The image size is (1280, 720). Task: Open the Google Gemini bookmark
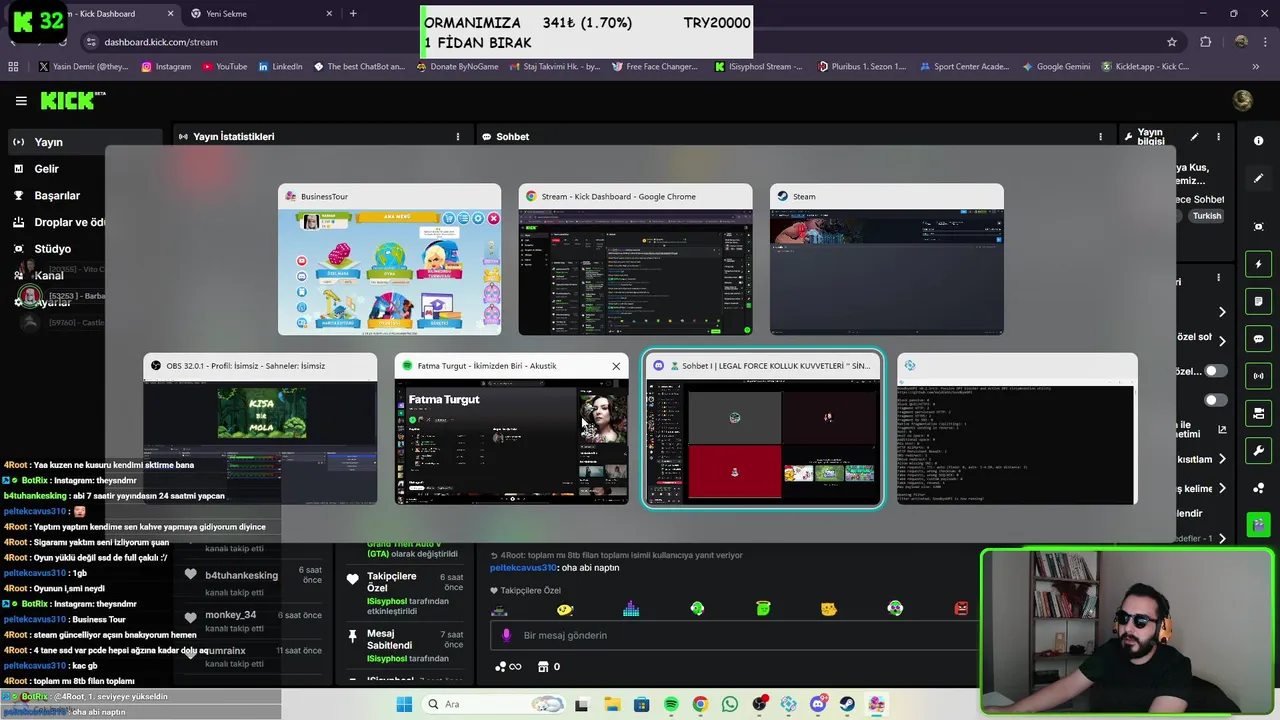(1056, 67)
